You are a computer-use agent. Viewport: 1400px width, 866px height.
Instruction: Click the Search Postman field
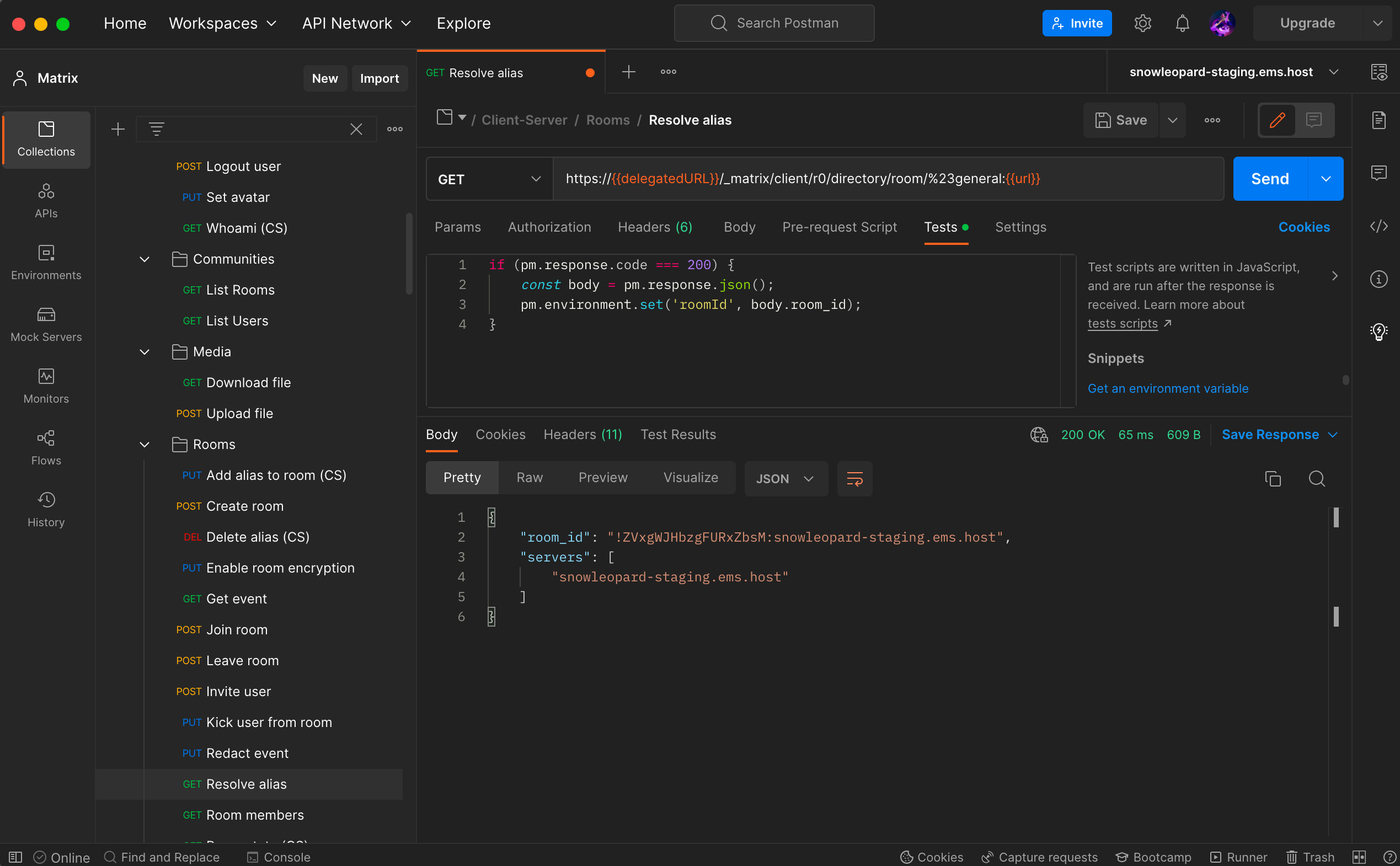pos(774,23)
